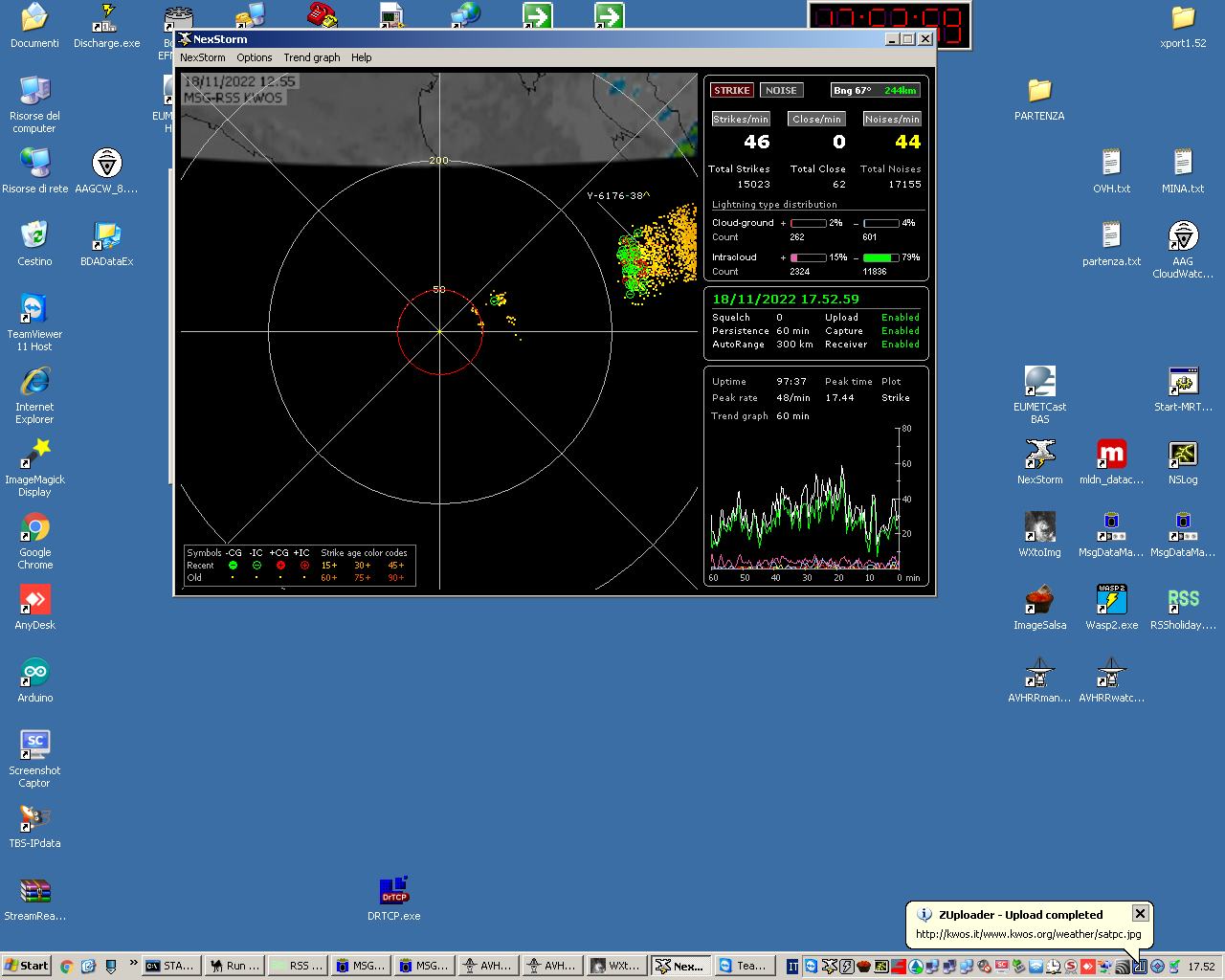
Task: Open EUMETCast BAS desktop shortcut
Action: coord(1039,395)
